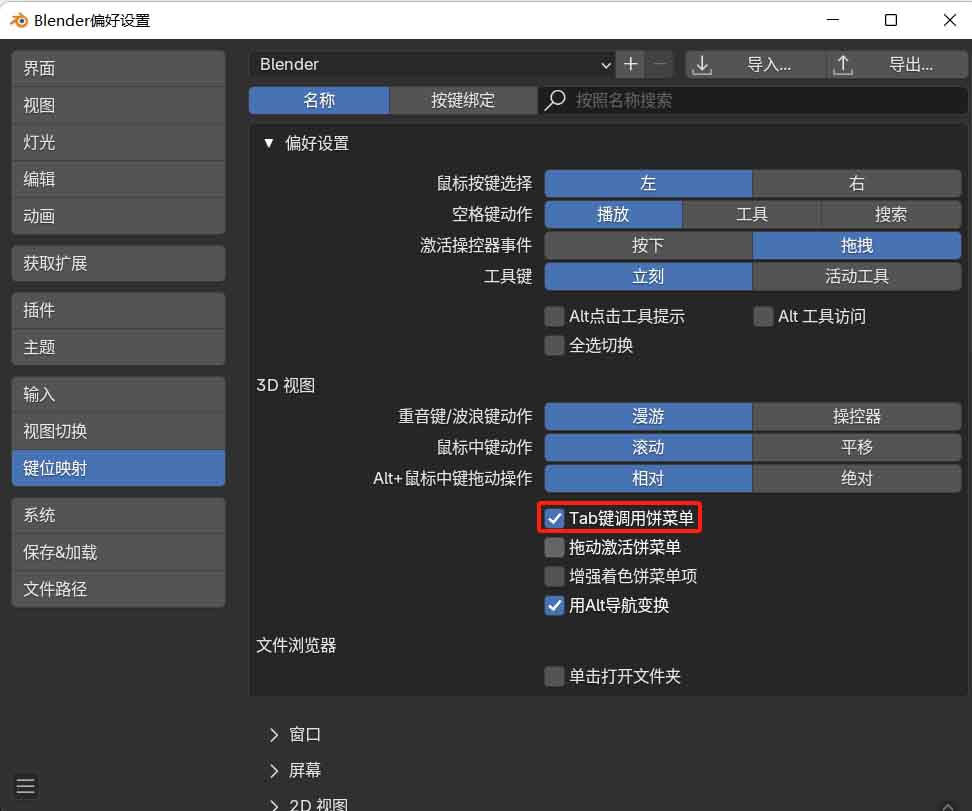The width and height of the screenshot is (972, 811).
Task: Open the 保存&加载 preferences category
Action: (x=118, y=552)
